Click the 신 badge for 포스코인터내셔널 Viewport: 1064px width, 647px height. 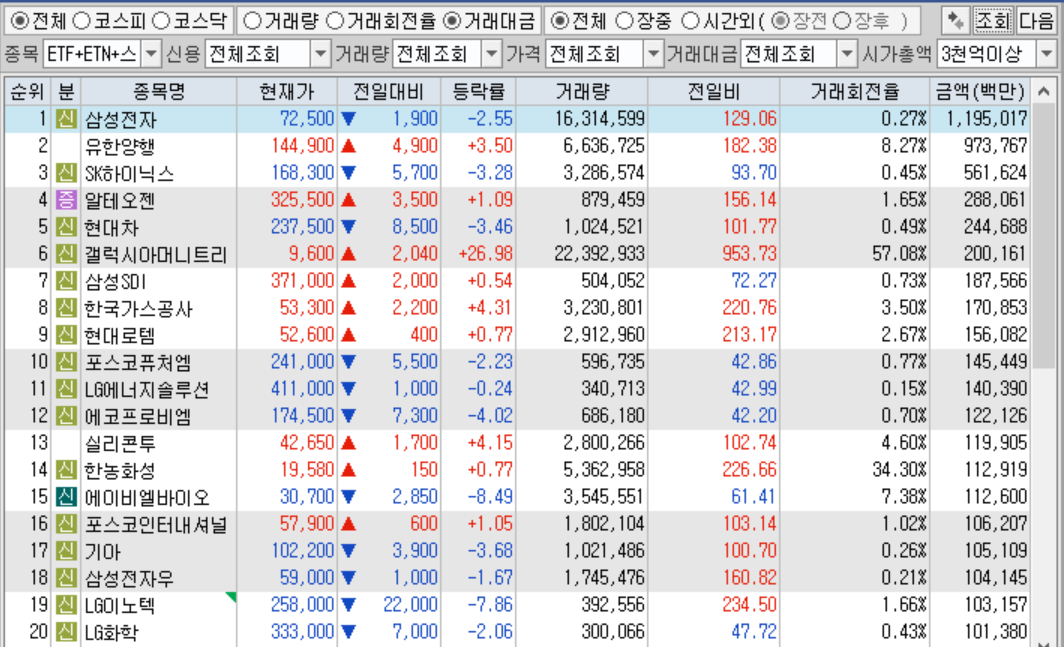(x=66, y=524)
